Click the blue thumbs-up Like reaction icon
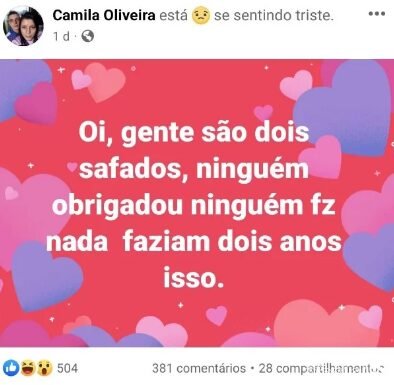The image size is (394, 385). click(11, 368)
